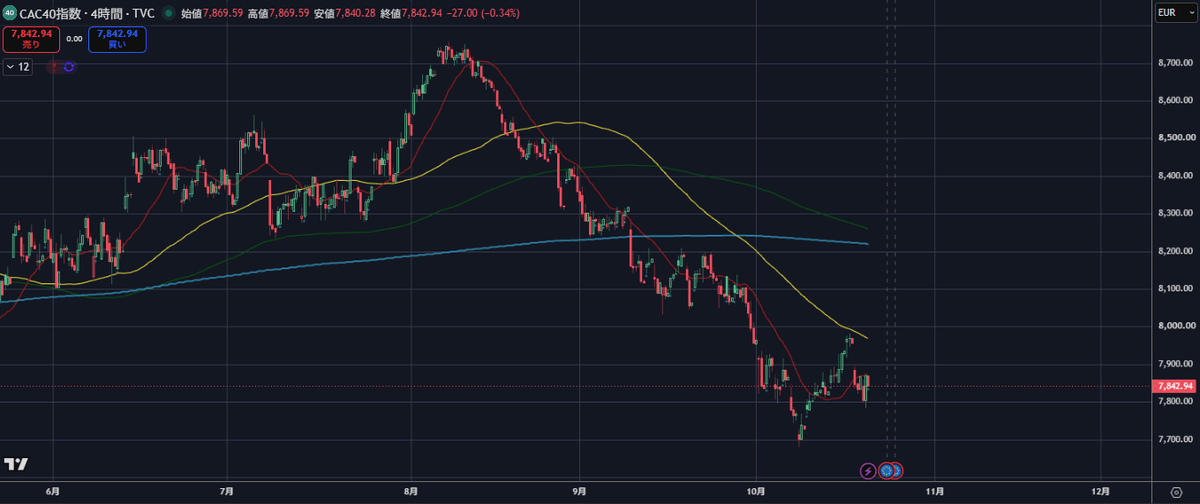Click the 6月 time axis label
Image resolution: width=1200 pixels, height=504 pixels.
(53, 492)
